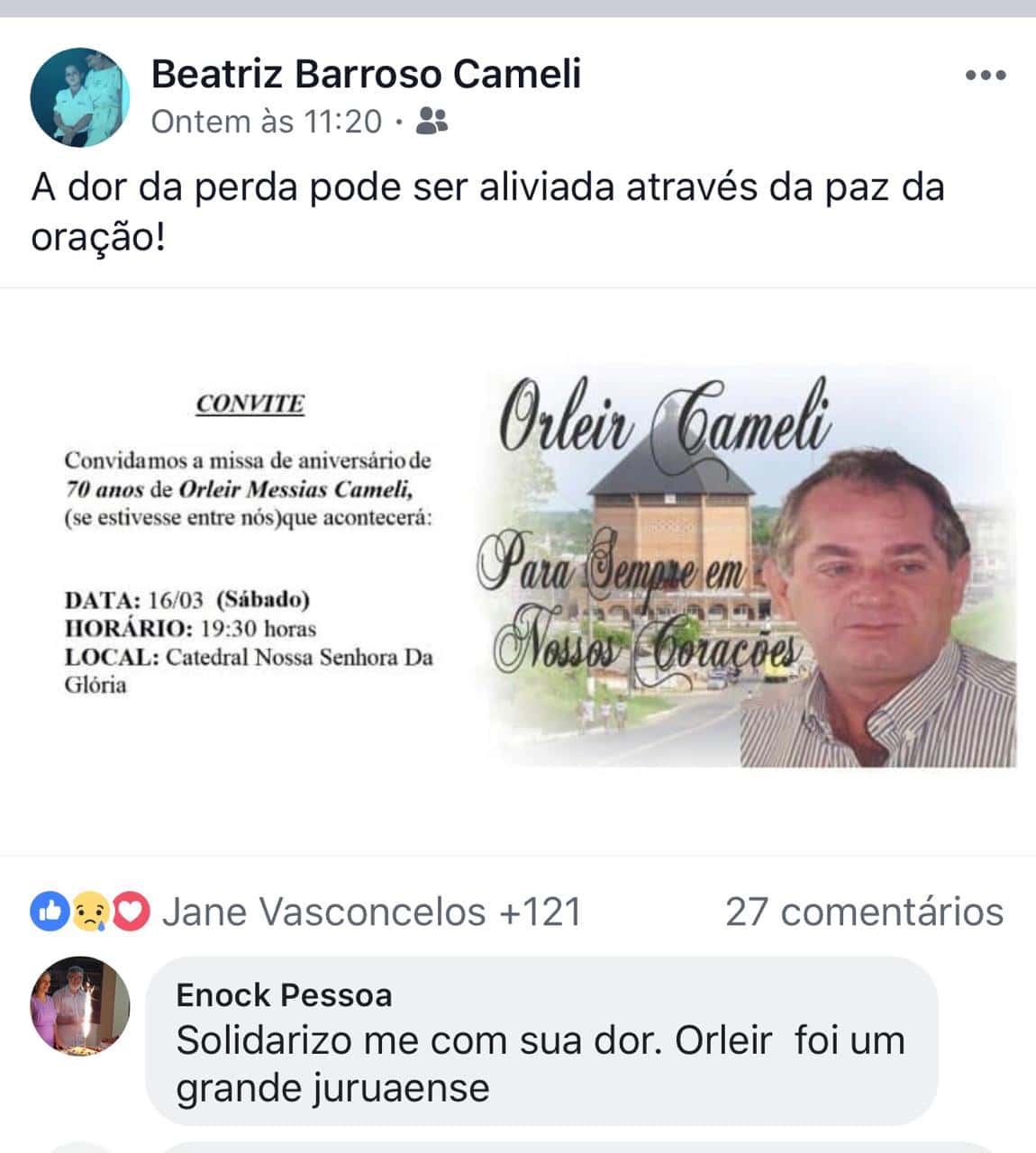Screen dimensions: 1036x1153
Task: Open Beatriz Barroso Cameli's profile picture
Action: (x=80, y=97)
